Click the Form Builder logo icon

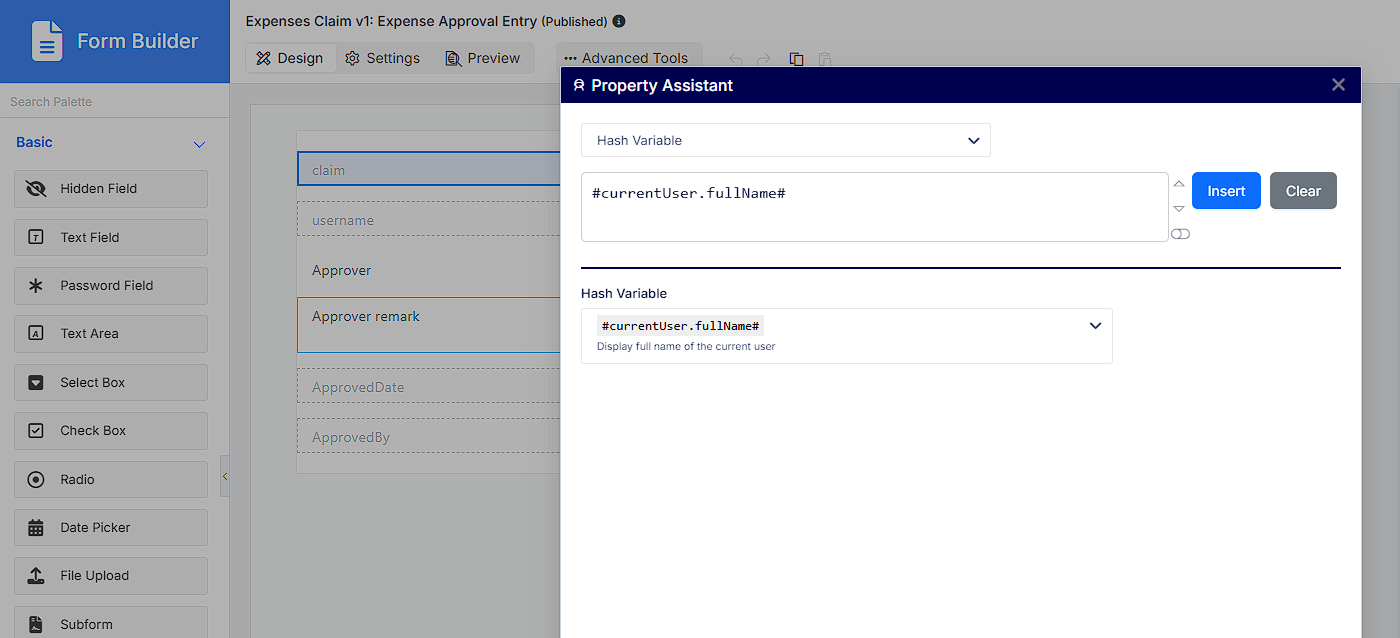pos(47,41)
